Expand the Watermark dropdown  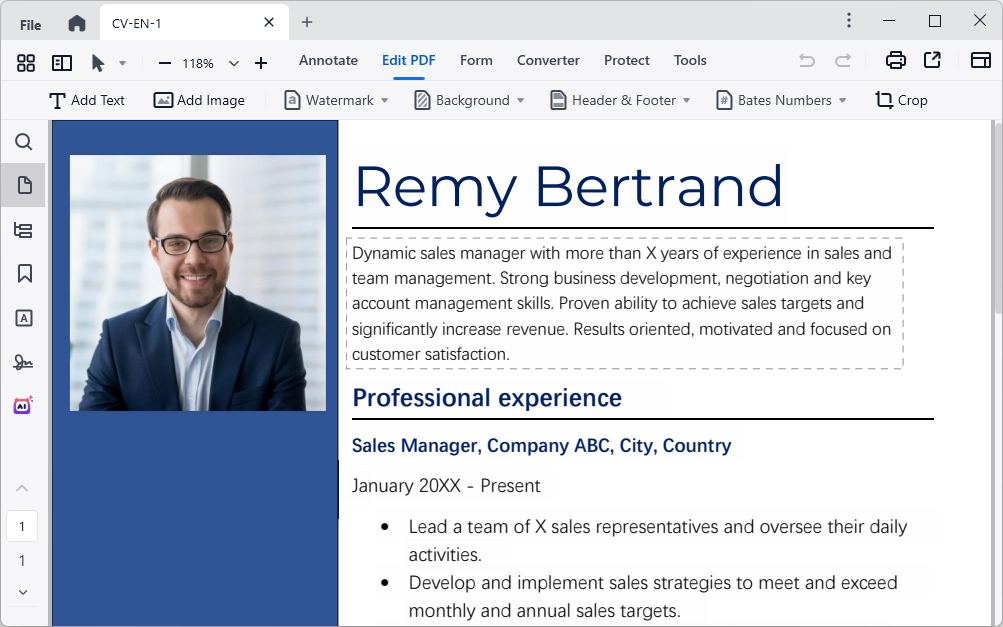(x=385, y=100)
